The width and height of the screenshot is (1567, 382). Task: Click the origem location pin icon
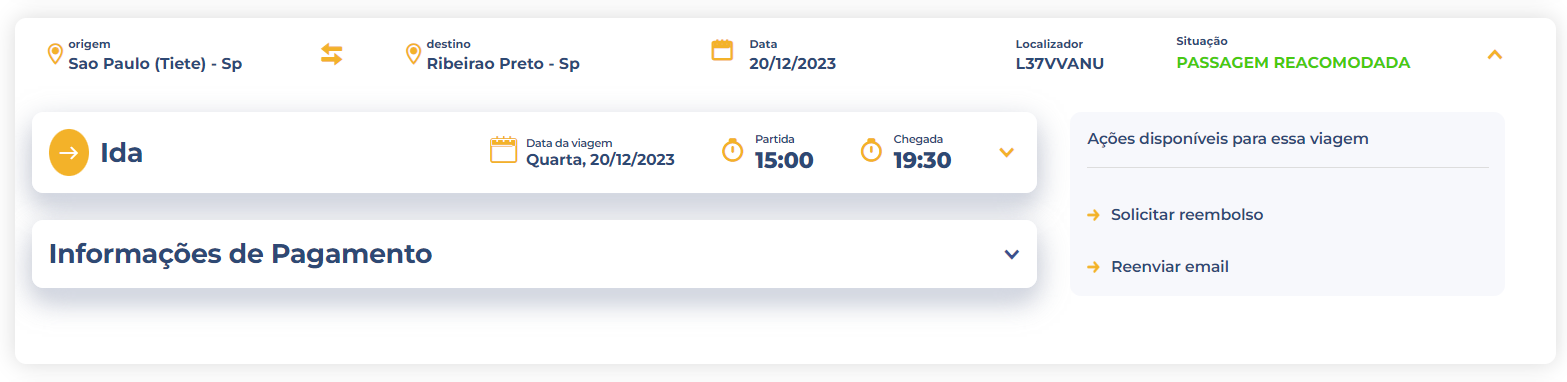(55, 54)
